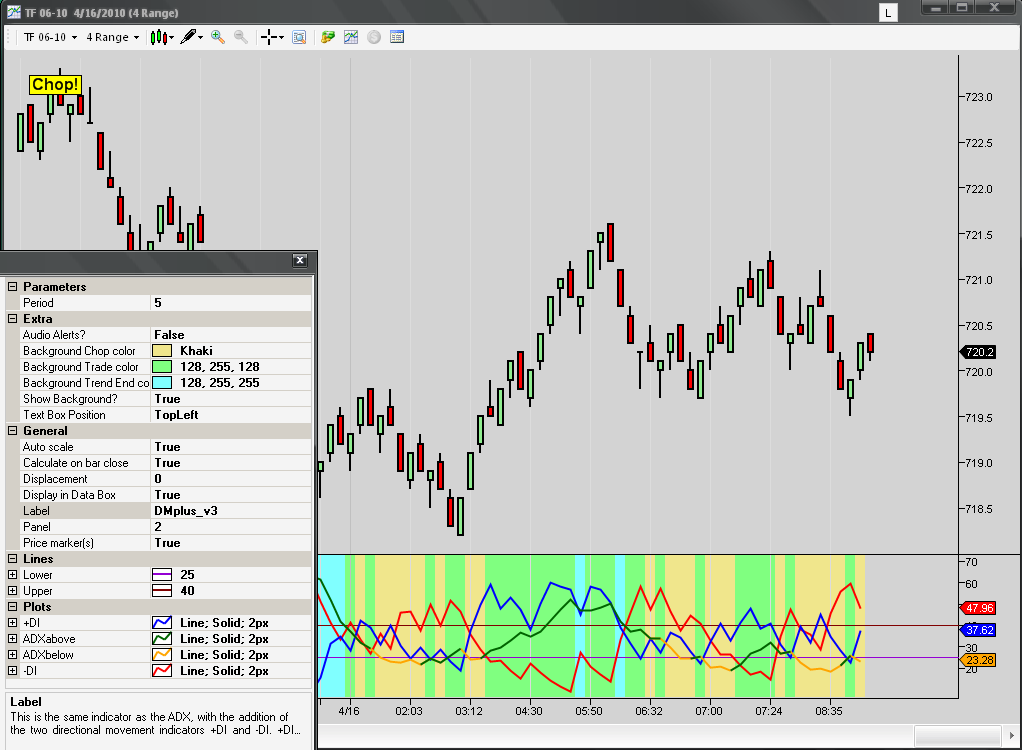
Task: Click the 720.2 current price marker
Action: coord(978,353)
